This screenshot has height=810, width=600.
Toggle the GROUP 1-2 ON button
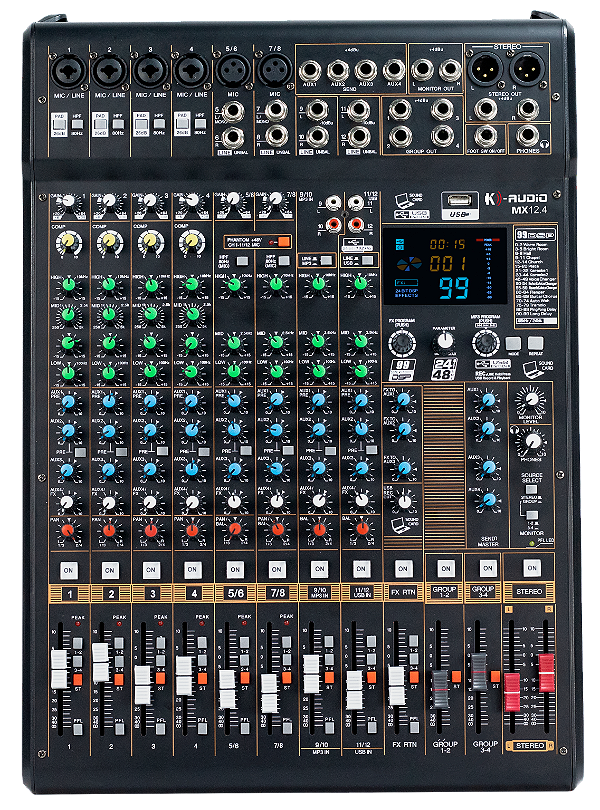pyautogui.click(x=445, y=568)
